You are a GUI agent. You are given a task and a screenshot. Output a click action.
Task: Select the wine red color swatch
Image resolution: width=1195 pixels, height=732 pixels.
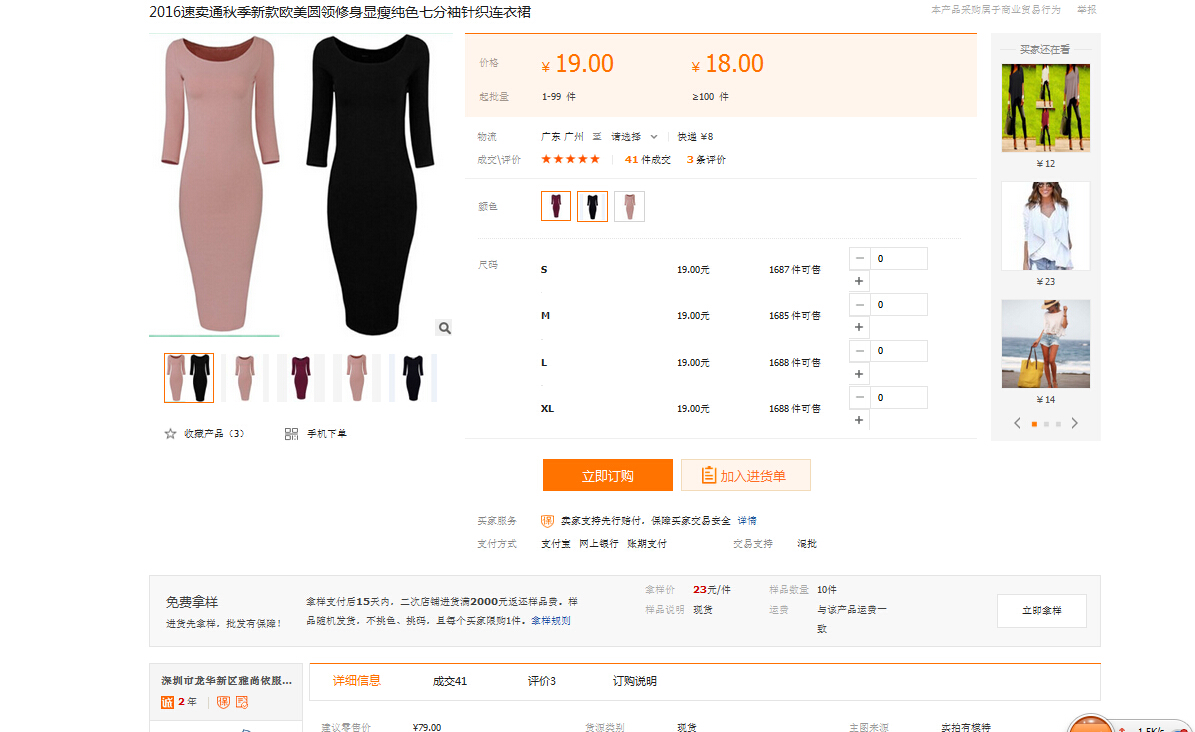[x=556, y=206]
